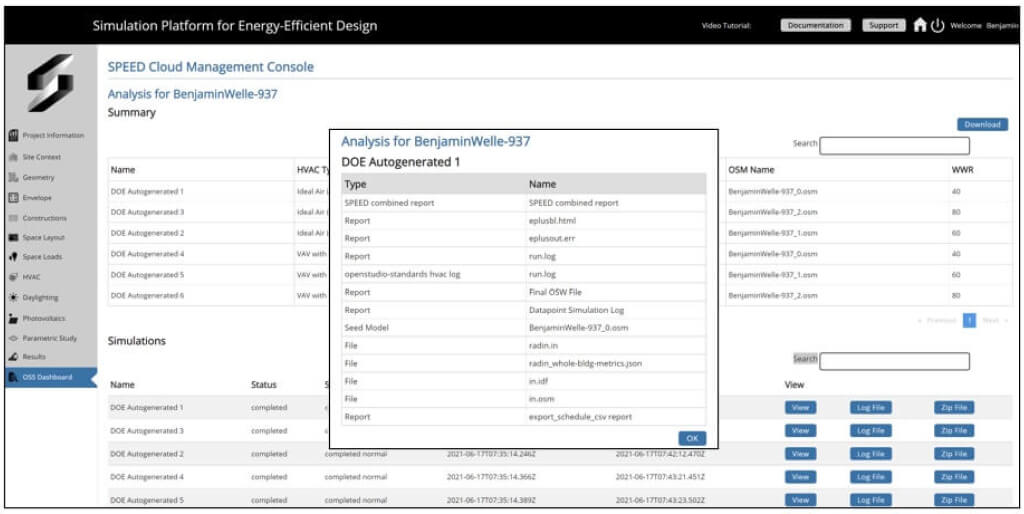1024x514 pixels.
Task: View DOE Autogenerated 1 simulation
Action: [798, 407]
